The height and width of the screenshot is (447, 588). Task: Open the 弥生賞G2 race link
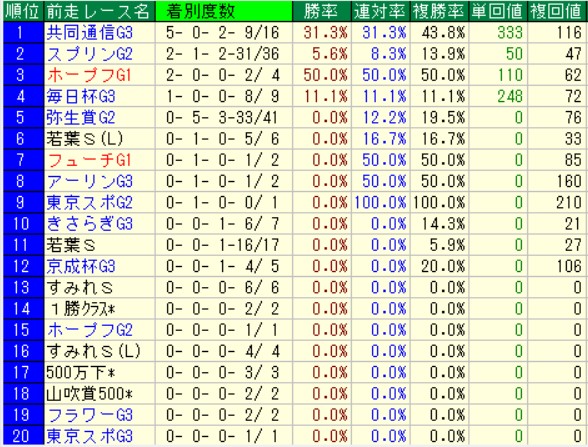tap(81, 118)
